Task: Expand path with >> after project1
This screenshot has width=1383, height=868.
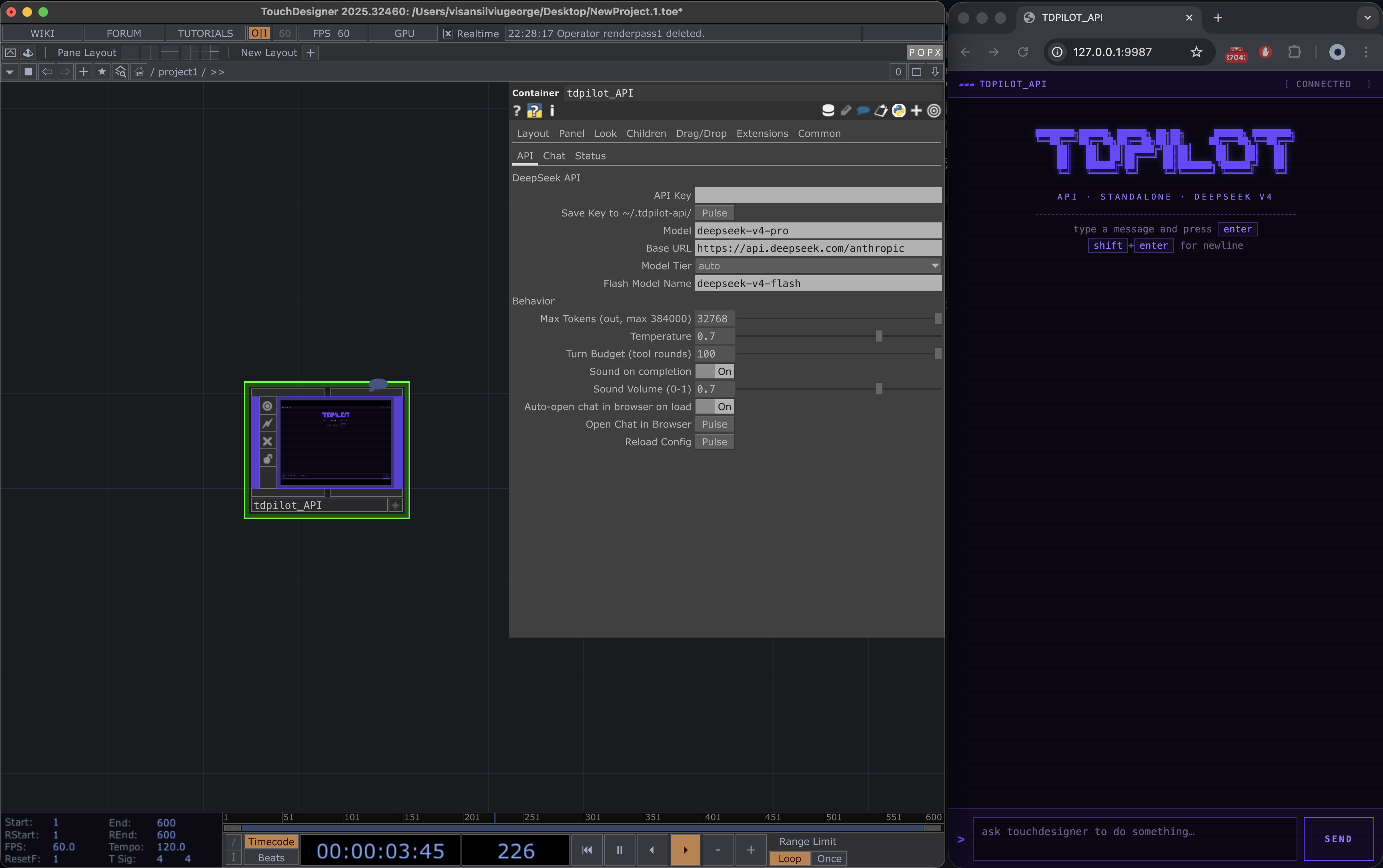Action: click(217, 72)
